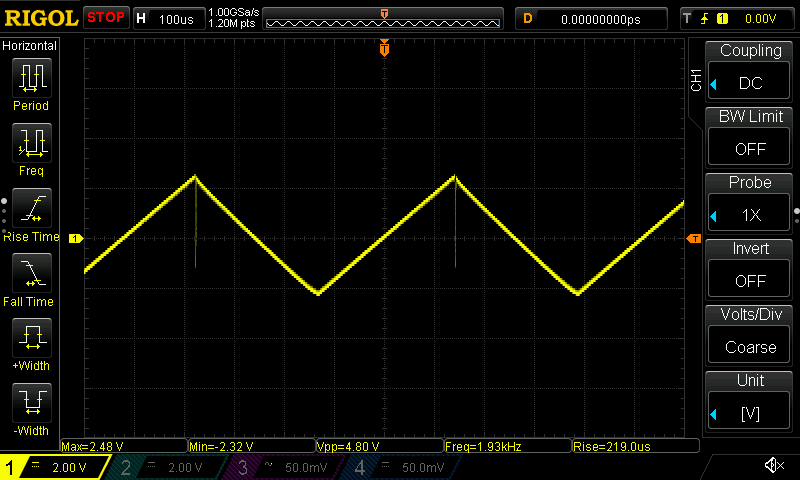The image size is (800, 480).
Task: Click the H horizontal timebase icon
Action: pyautogui.click(x=141, y=19)
